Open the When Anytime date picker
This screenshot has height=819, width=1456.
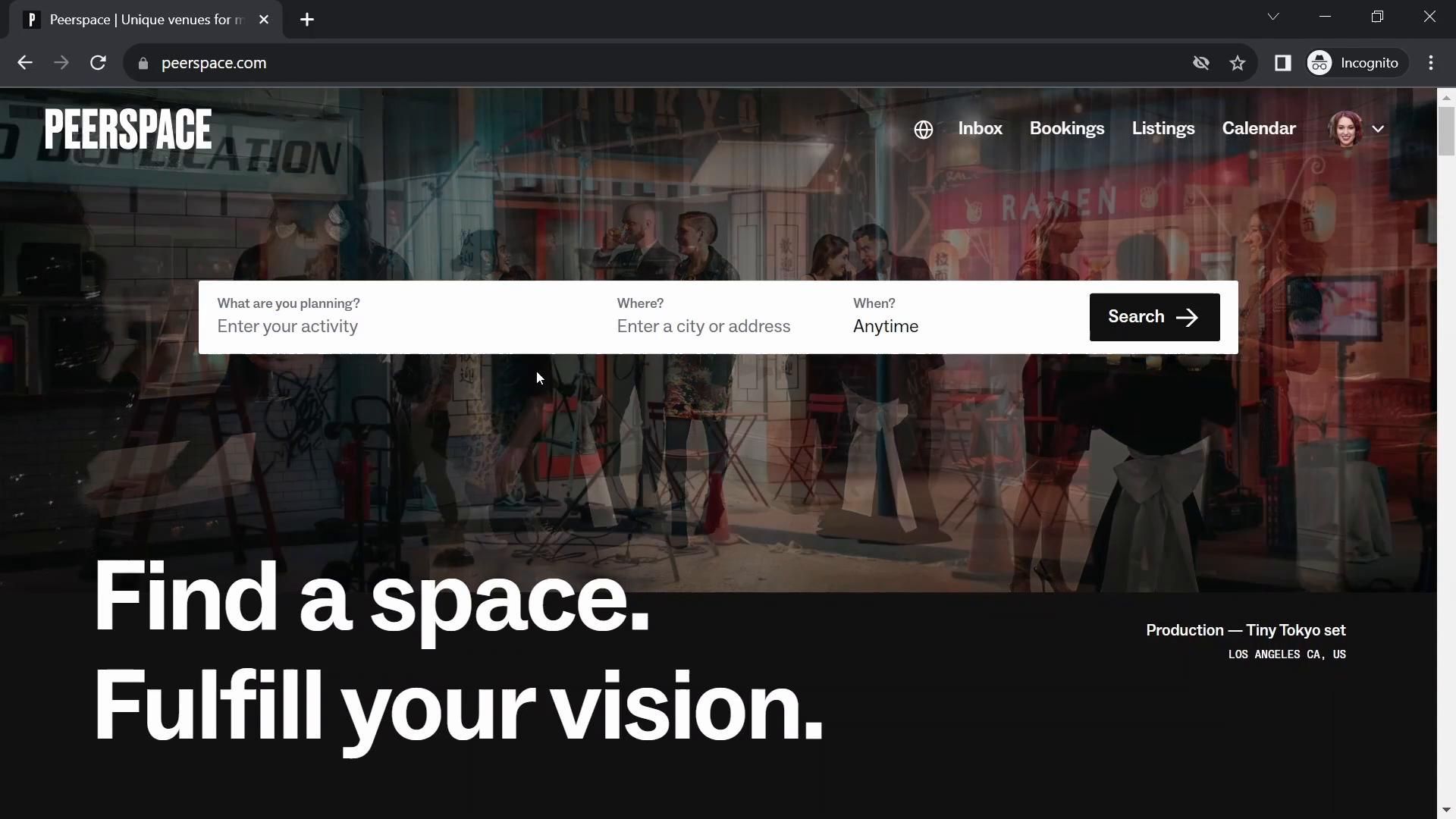885,326
